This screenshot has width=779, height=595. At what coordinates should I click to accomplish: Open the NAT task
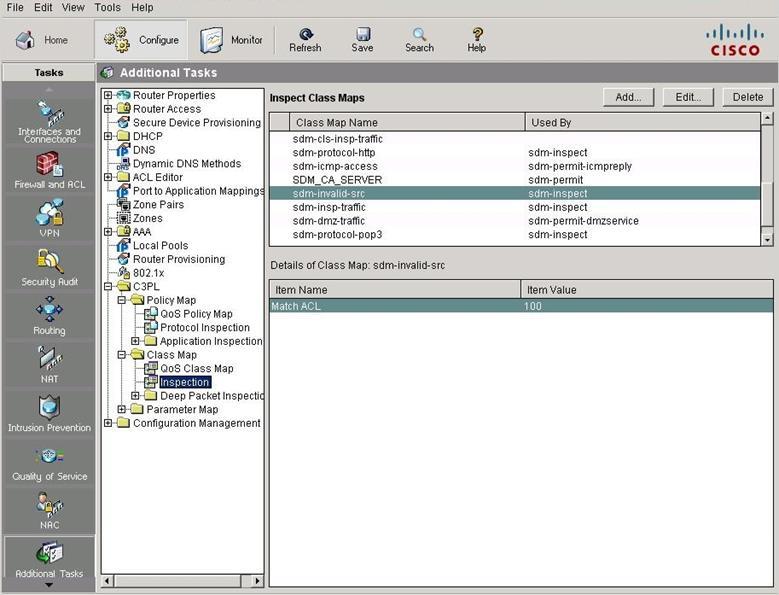[x=49, y=365]
